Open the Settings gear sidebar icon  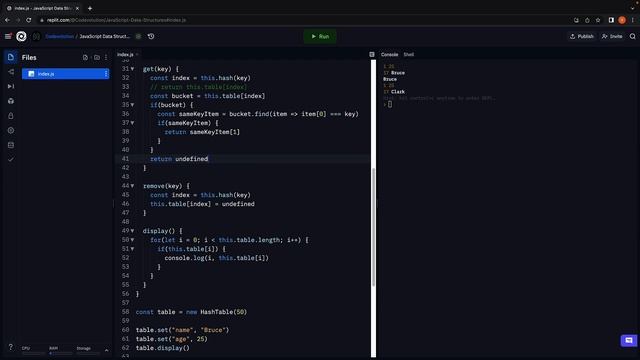[11, 131]
